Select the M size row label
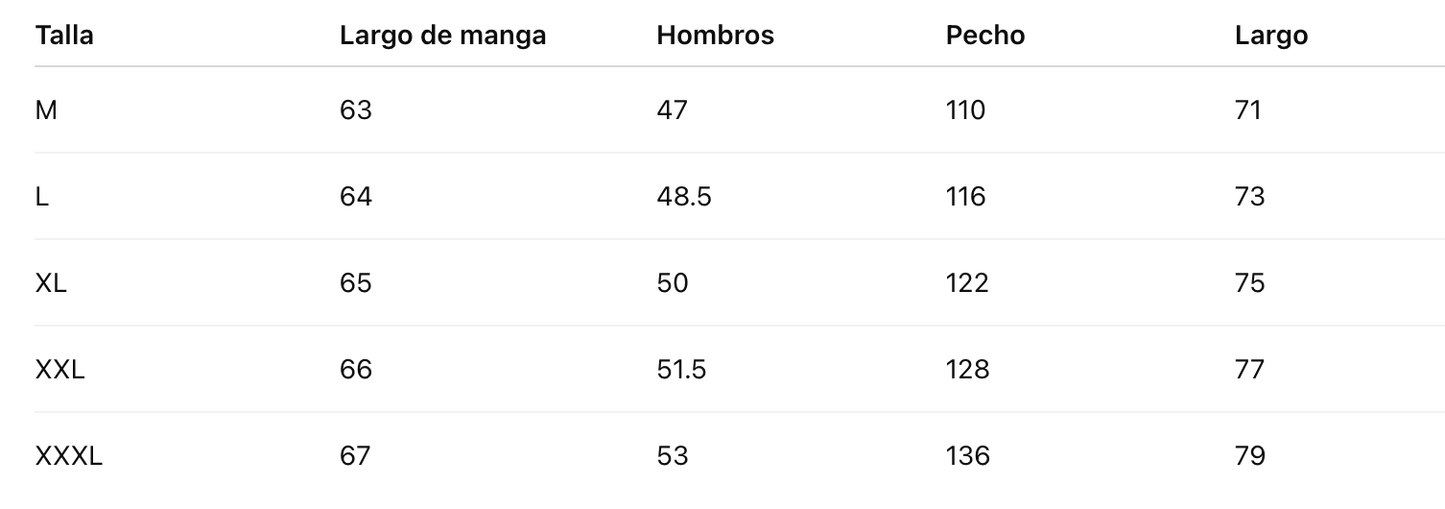The width and height of the screenshot is (1445, 509). (46, 110)
